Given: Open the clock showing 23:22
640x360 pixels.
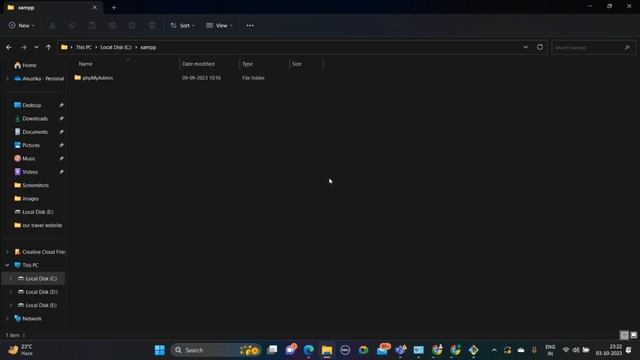Looking at the screenshot, I should click(x=609, y=350).
